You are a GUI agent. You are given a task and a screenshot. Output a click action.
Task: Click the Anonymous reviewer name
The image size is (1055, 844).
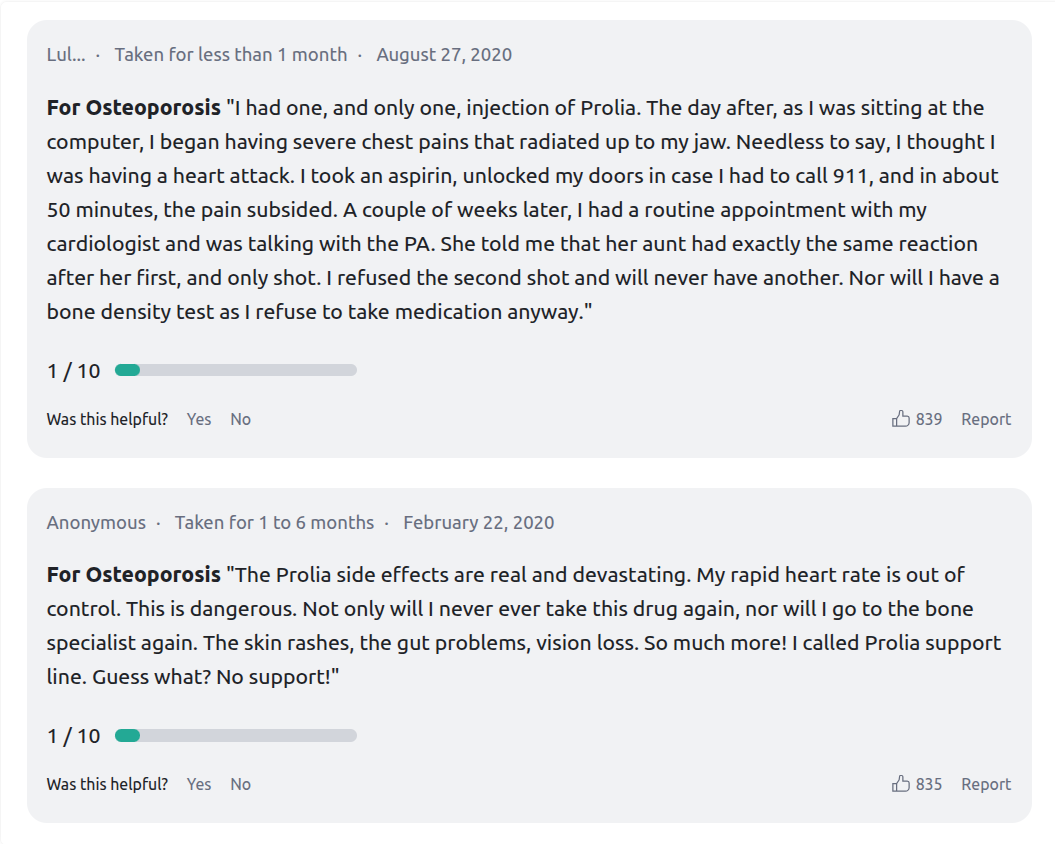coord(96,522)
